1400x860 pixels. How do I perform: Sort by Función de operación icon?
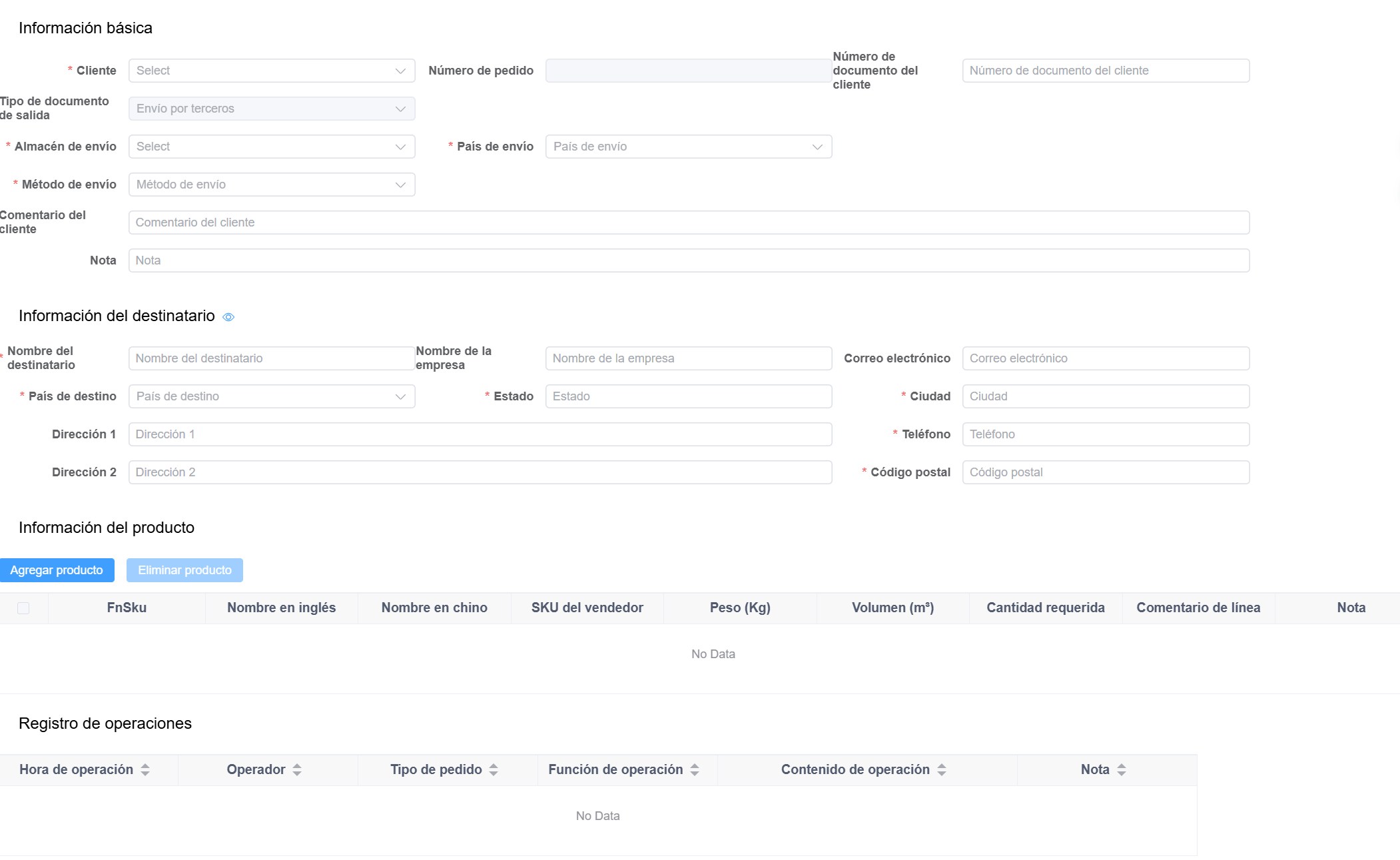coord(695,770)
